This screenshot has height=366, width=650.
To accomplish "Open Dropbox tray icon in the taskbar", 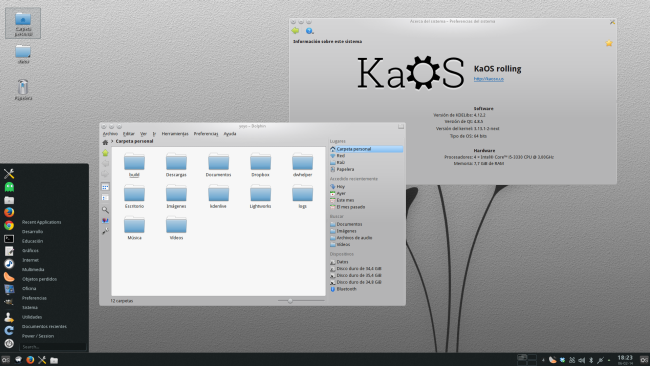I will point(562,360).
